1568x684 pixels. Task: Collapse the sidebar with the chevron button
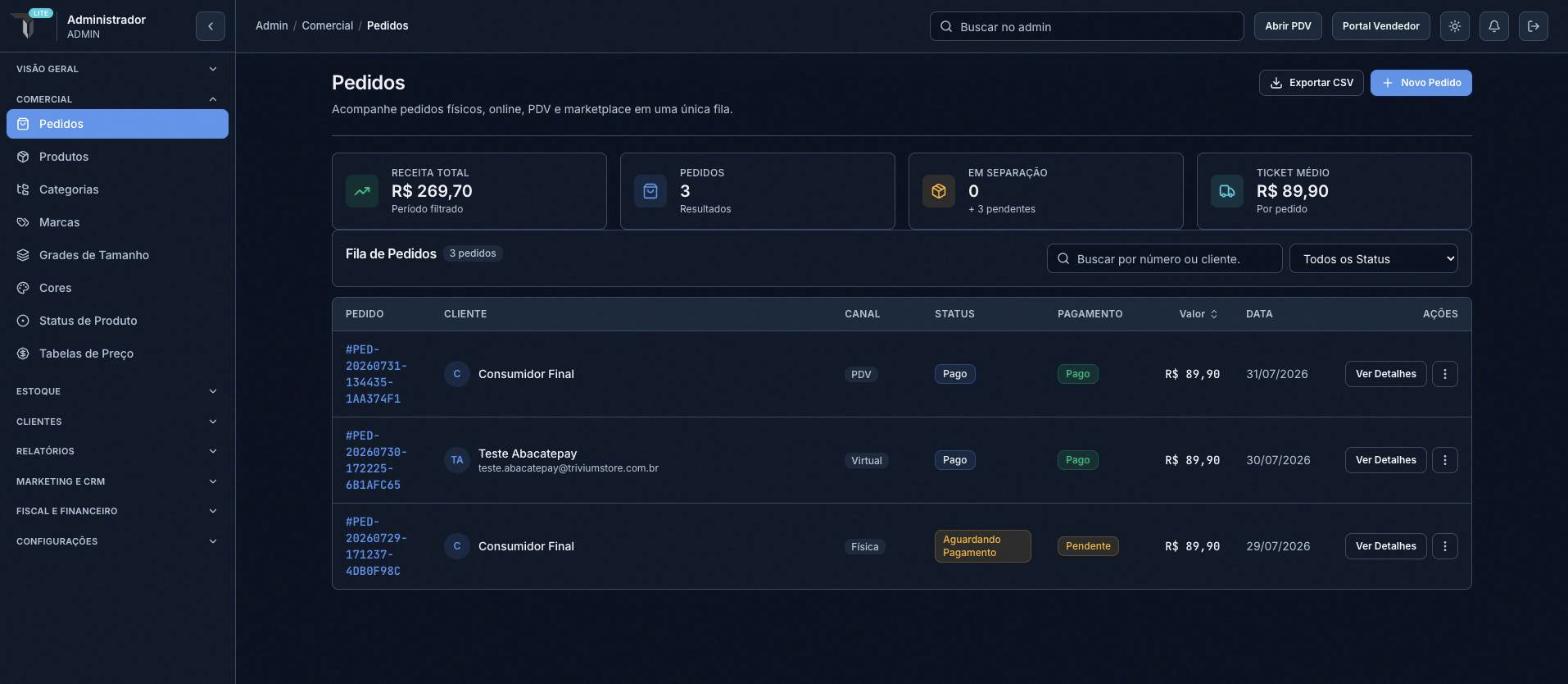coord(210,26)
